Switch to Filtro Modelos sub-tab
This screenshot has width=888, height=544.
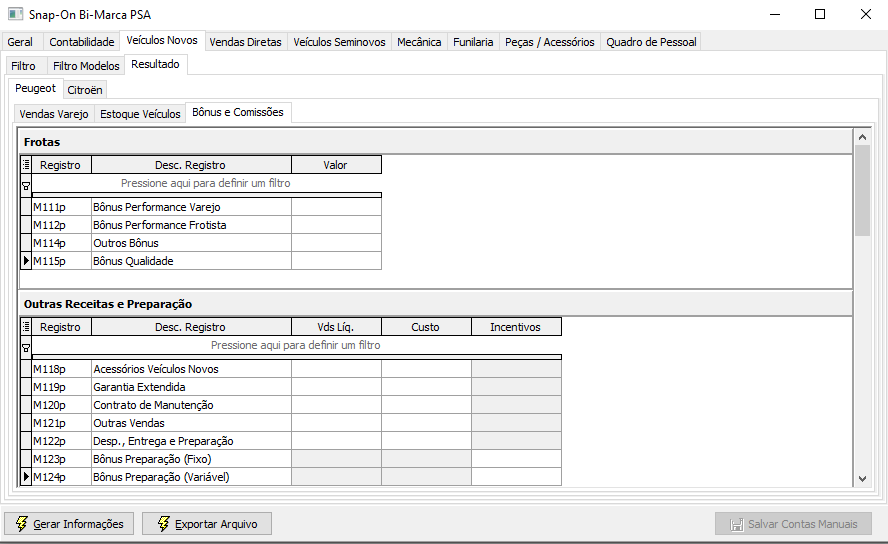pyautogui.click(x=86, y=66)
